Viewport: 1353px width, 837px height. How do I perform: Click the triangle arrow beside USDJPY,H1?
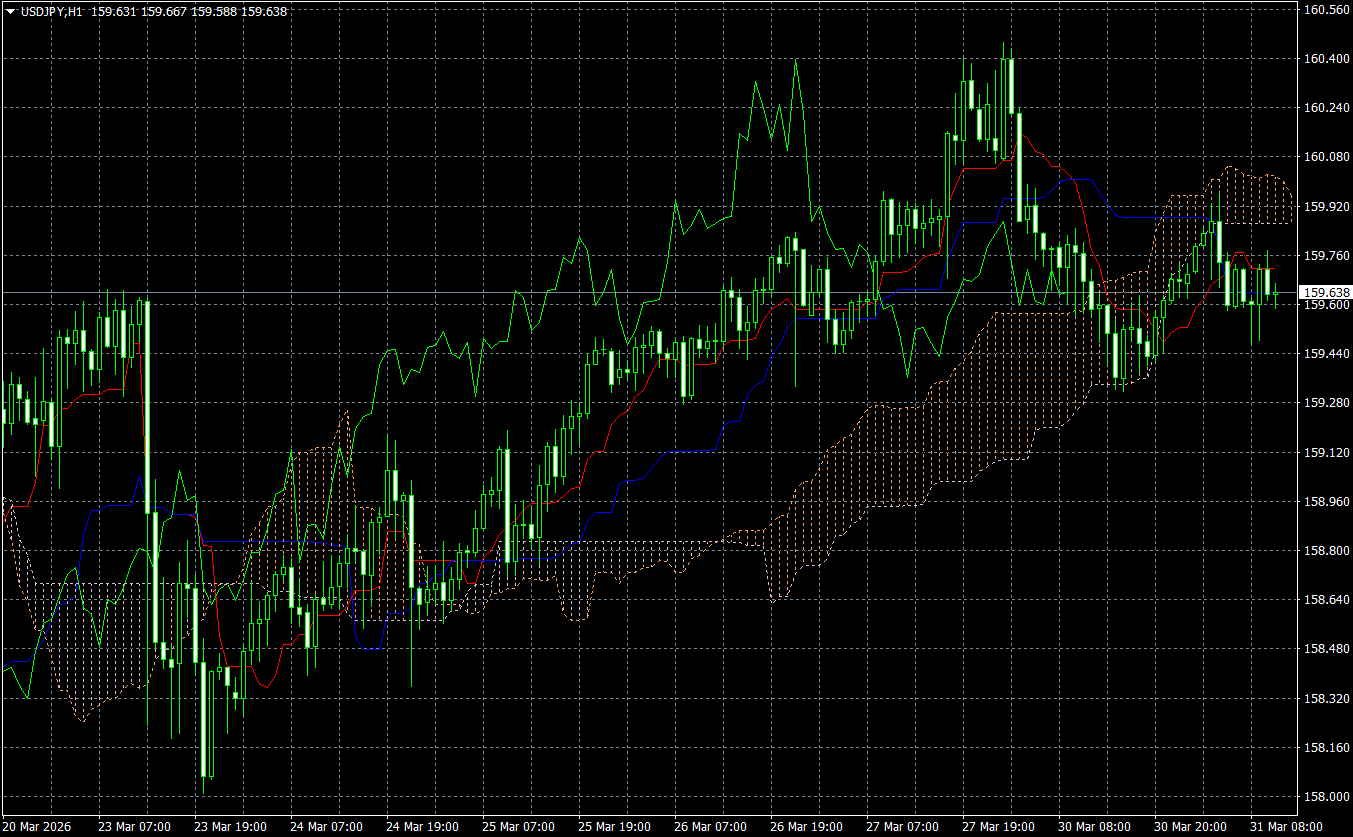coord(10,12)
